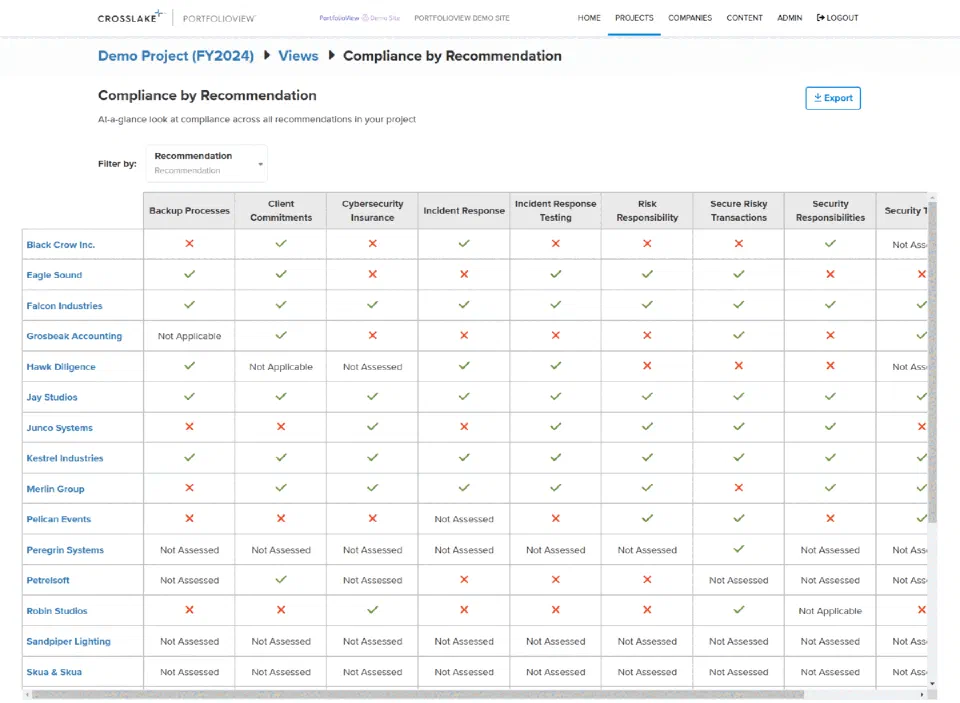Open the PROJECTS menu item
This screenshot has width=960, height=703.
click(634, 18)
